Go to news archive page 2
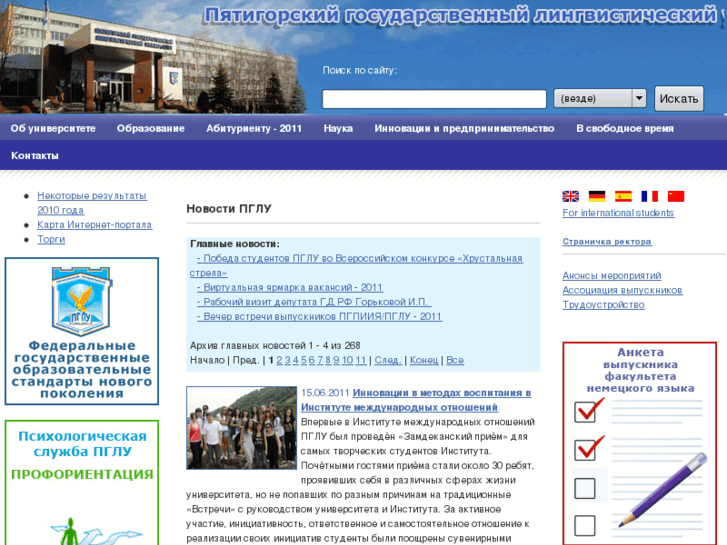This screenshot has height=545, width=727. tap(279, 360)
